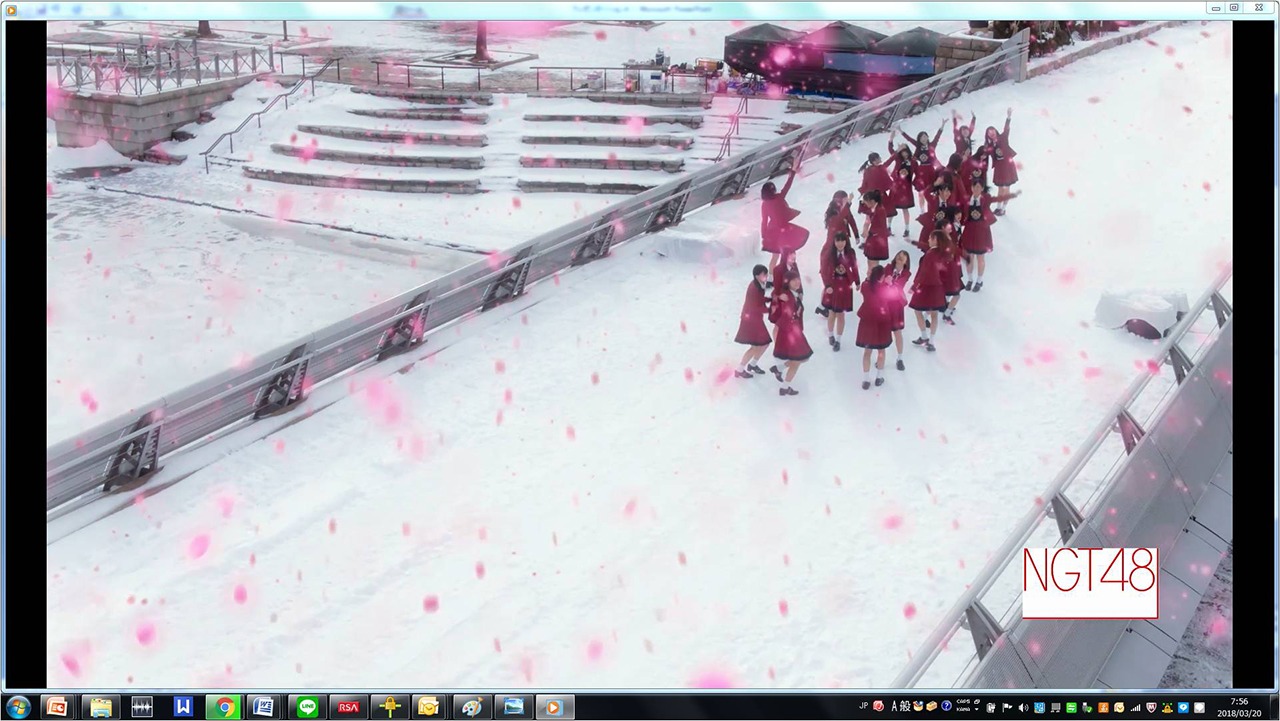Screen dimensions: 1280x721
Task: Click the JP language indicator
Action: (x=864, y=705)
